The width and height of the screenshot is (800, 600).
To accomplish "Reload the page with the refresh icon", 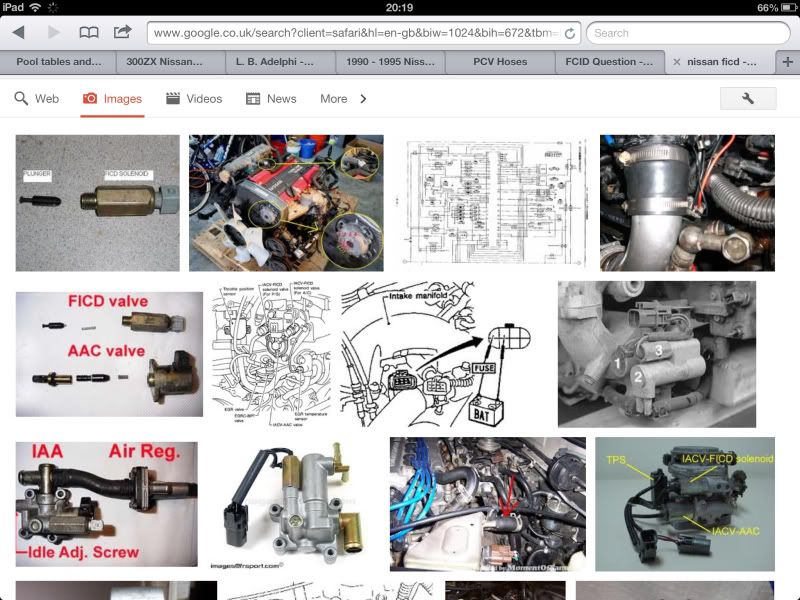I will [x=569, y=33].
